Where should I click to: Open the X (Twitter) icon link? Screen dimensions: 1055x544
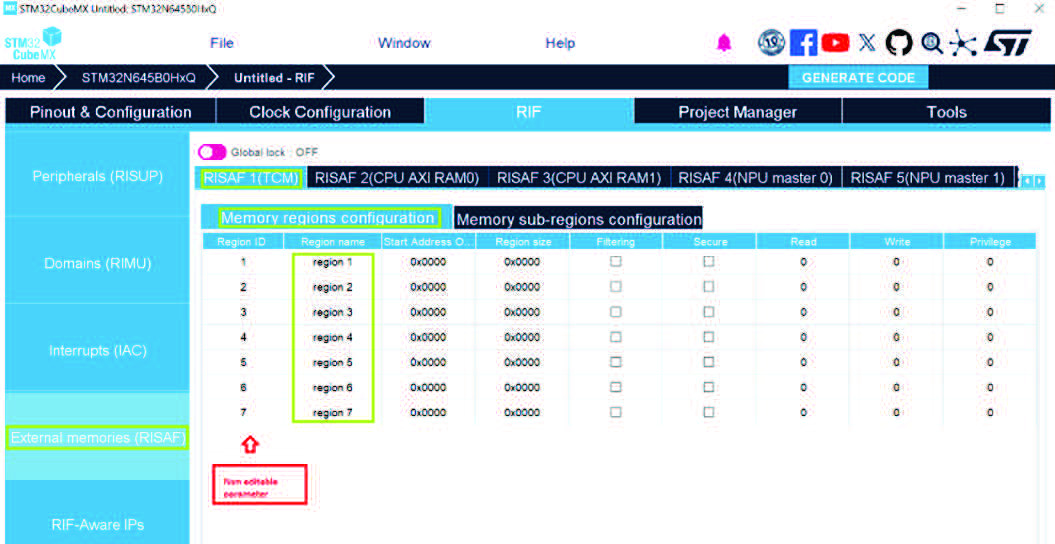867,43
